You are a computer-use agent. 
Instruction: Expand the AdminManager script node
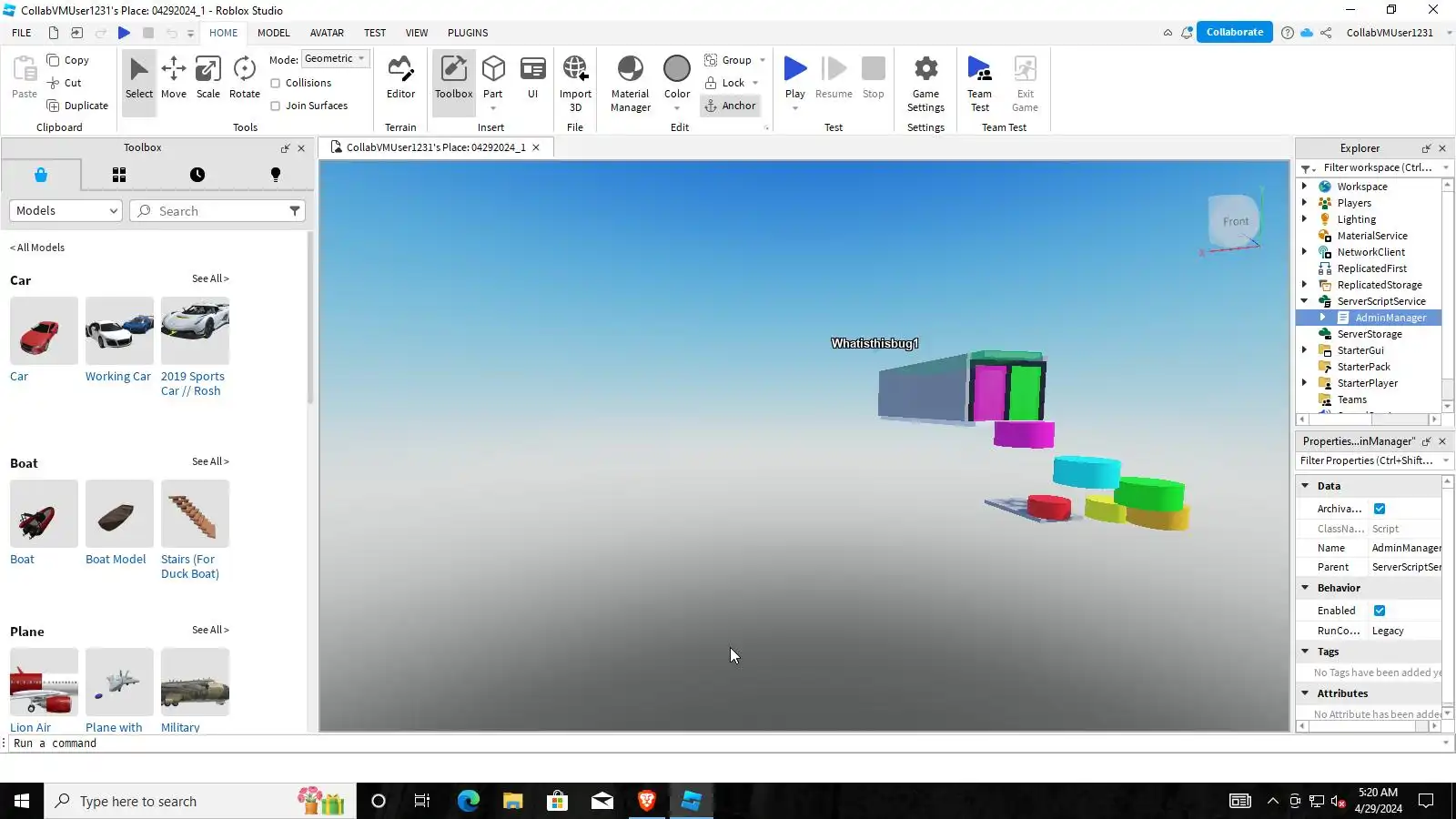click(1323, 318)
